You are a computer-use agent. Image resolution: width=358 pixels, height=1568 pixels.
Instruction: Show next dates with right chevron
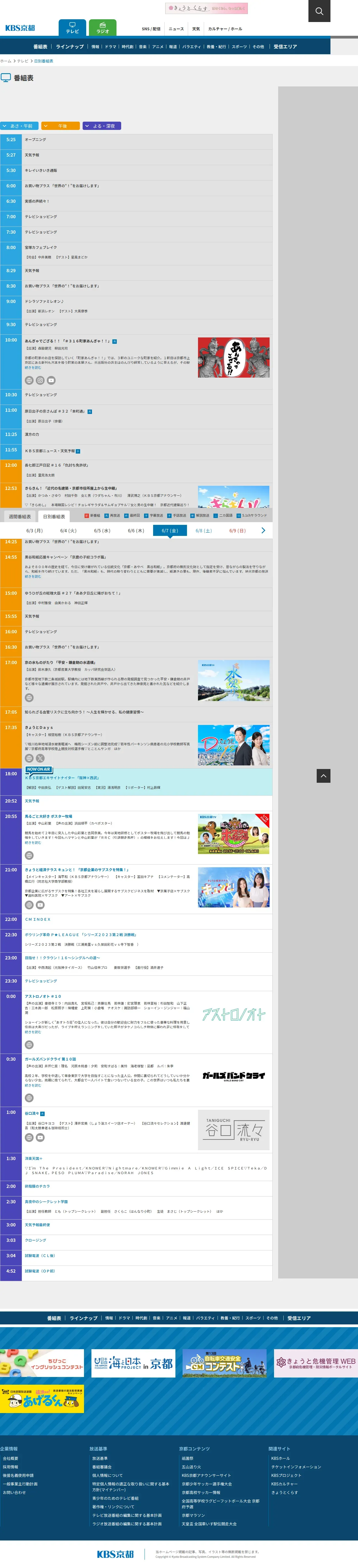(263, 531)
